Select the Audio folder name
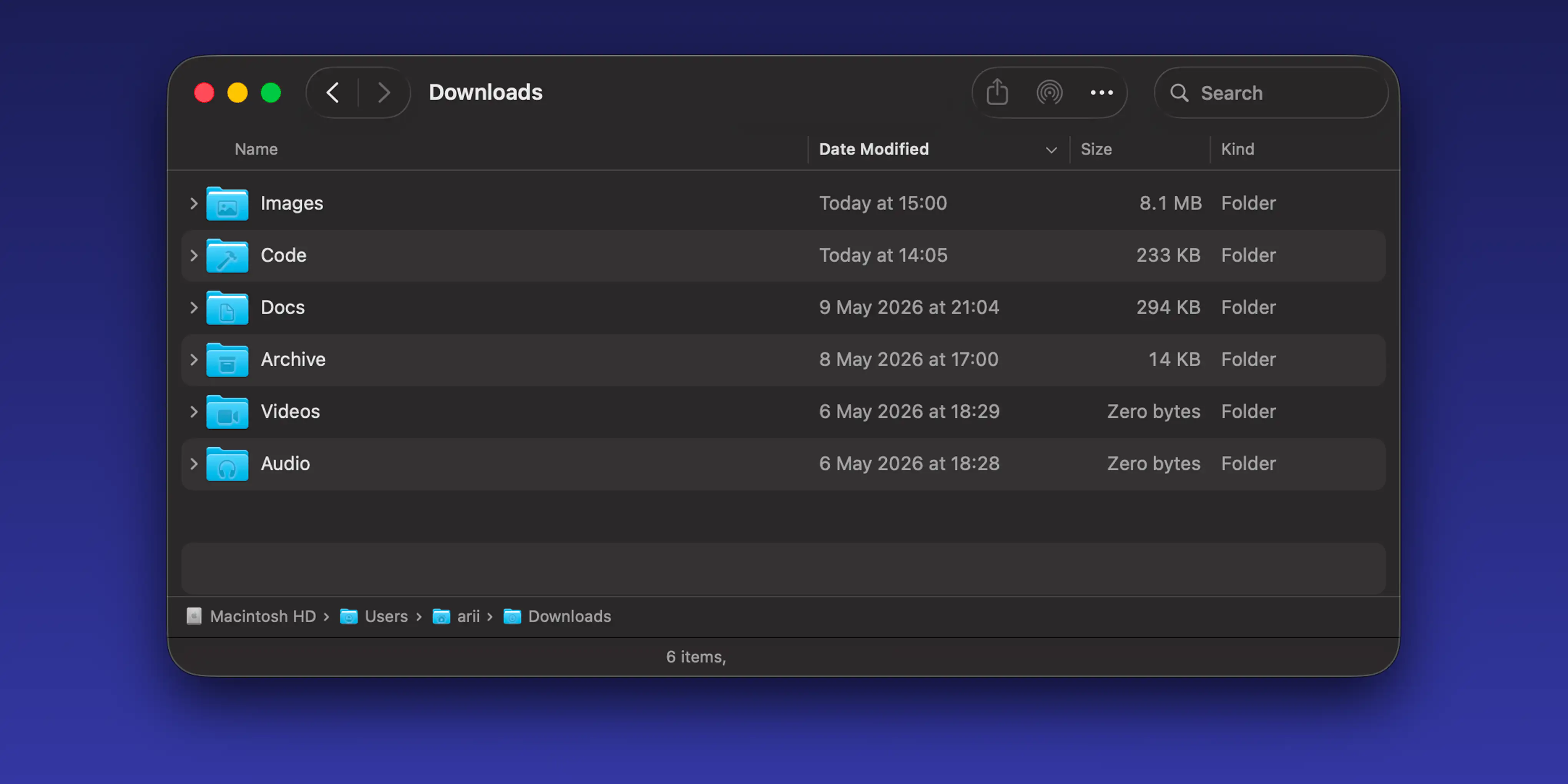1568x784 pixels. tap(285, 464)
